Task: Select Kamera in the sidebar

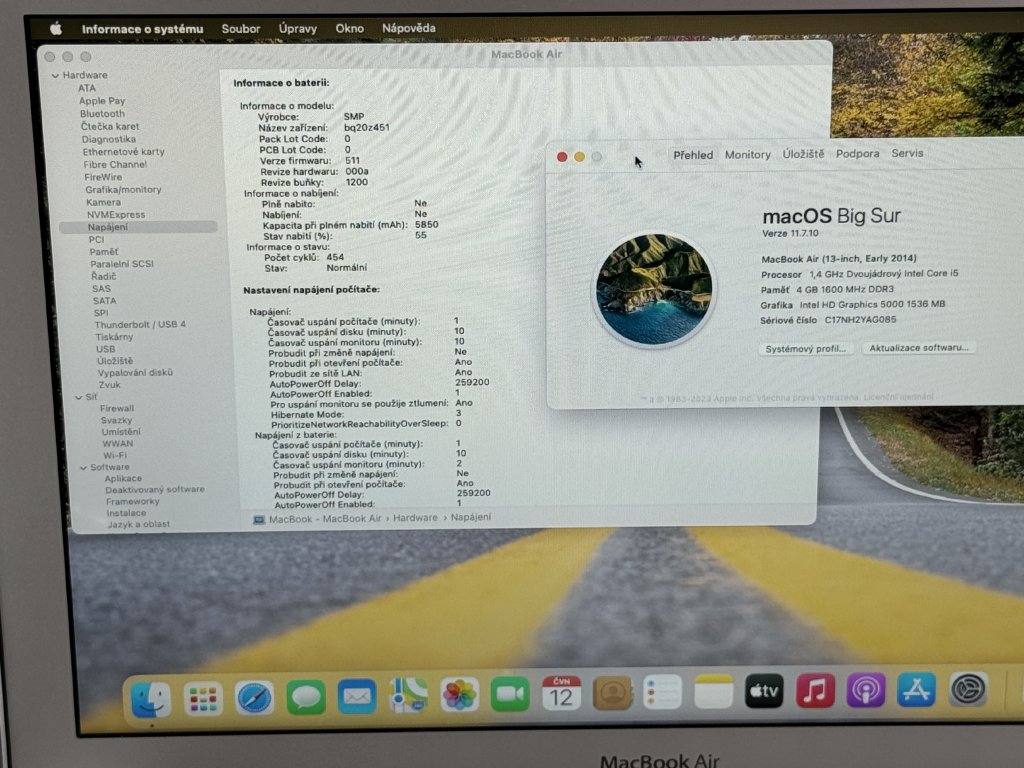Action: (x=103, y=202)
